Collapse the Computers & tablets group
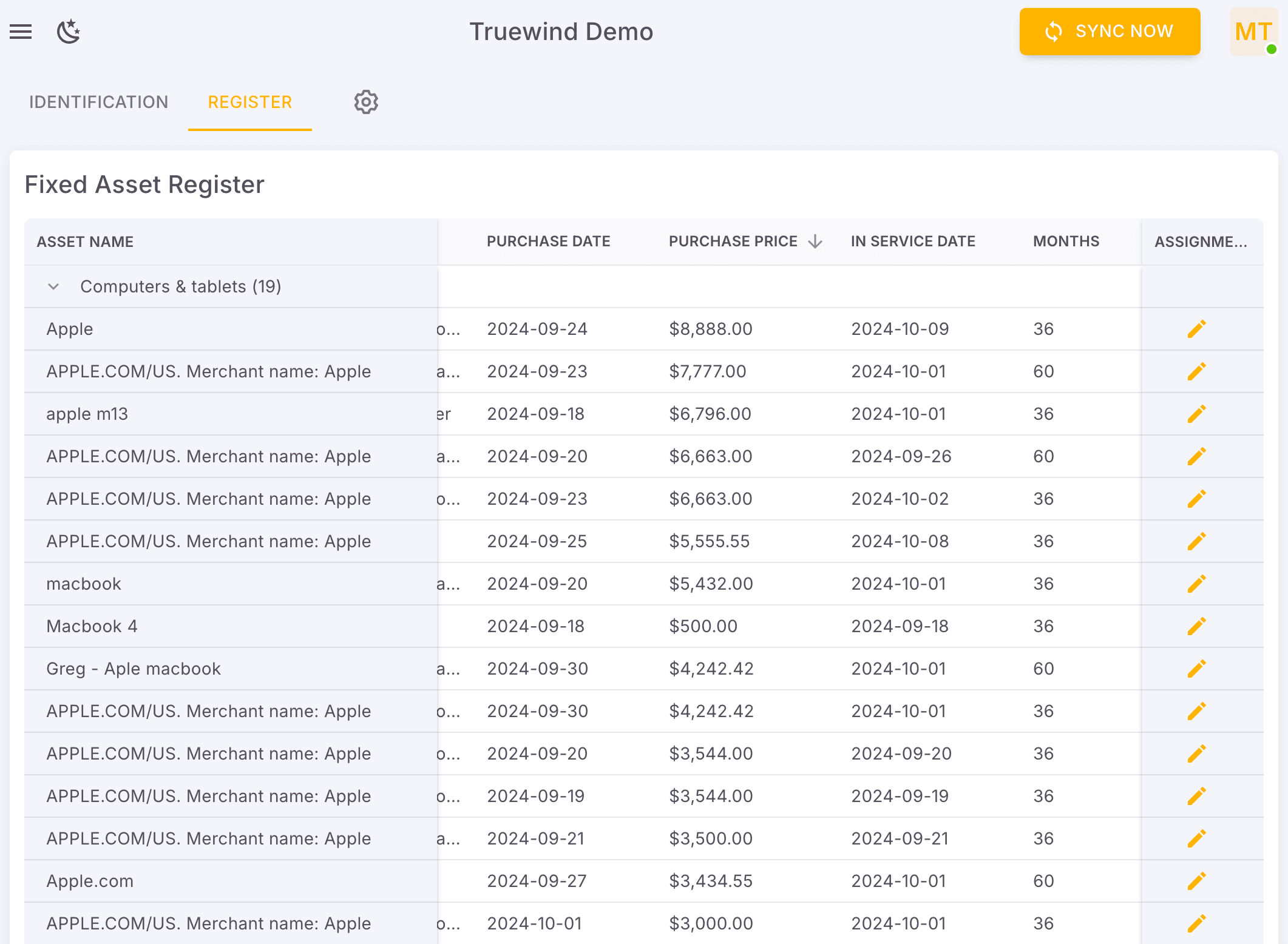This screenshot has height=944, width=1288. pyautogui.click(x=53, y=286)
